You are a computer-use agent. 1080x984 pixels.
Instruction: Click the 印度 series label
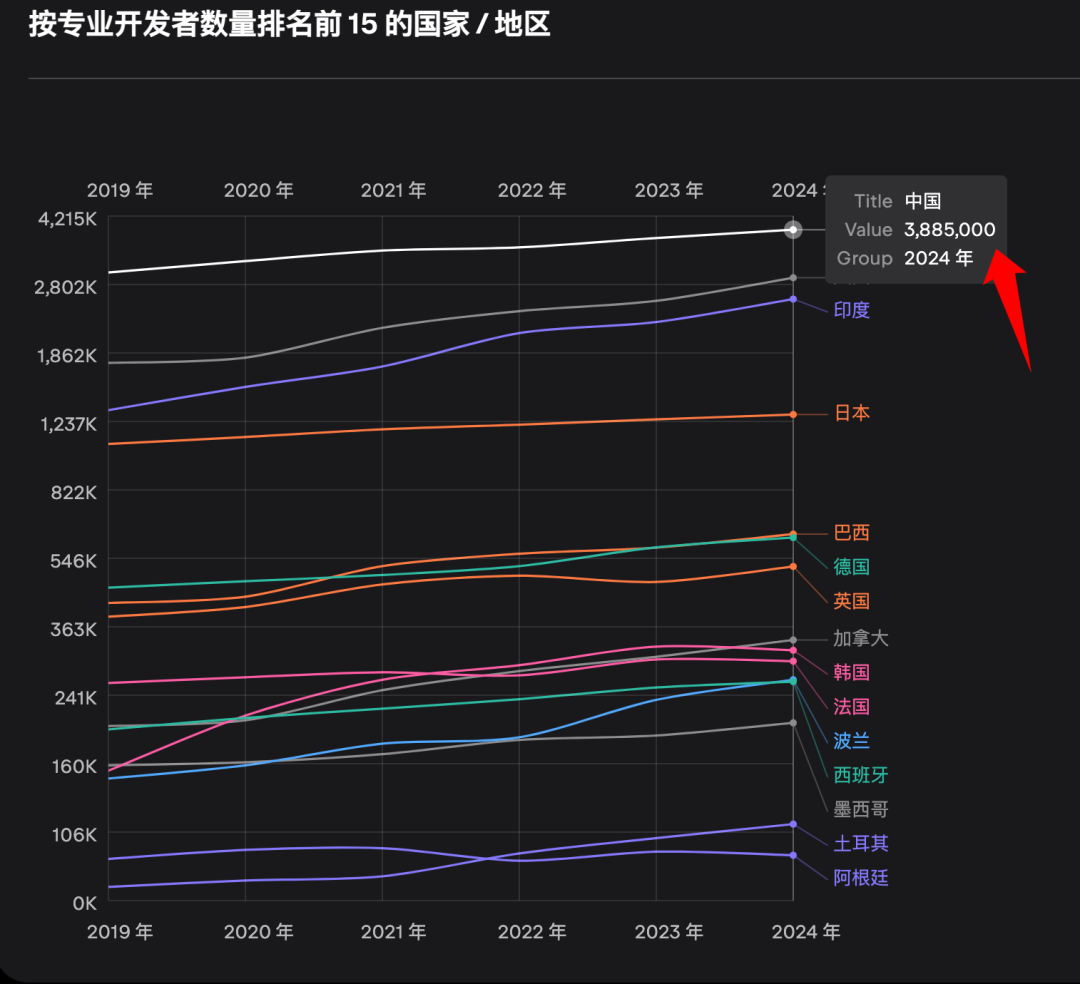[x=852, y=310]
